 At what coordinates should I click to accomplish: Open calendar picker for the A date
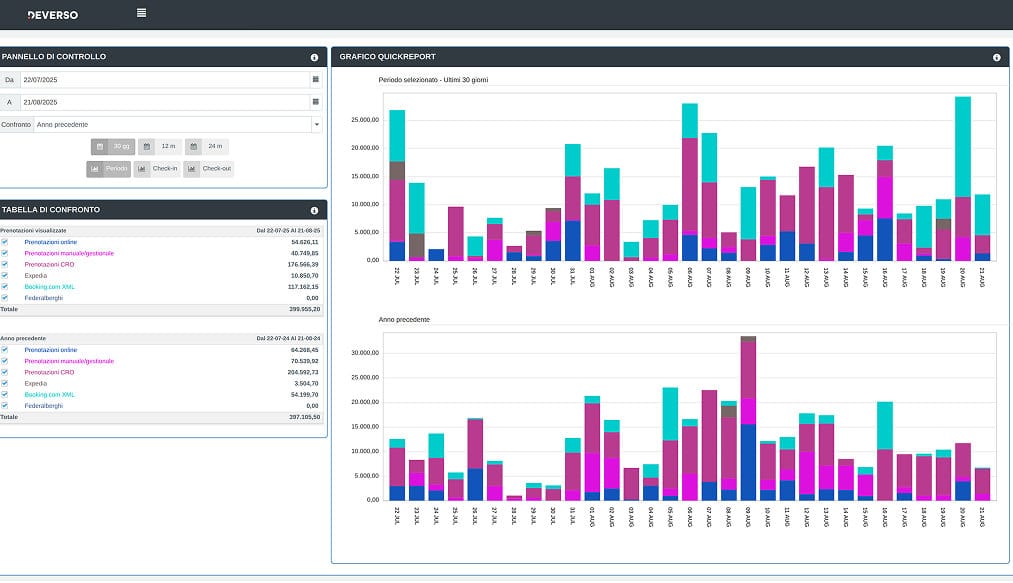coord(316,102)
